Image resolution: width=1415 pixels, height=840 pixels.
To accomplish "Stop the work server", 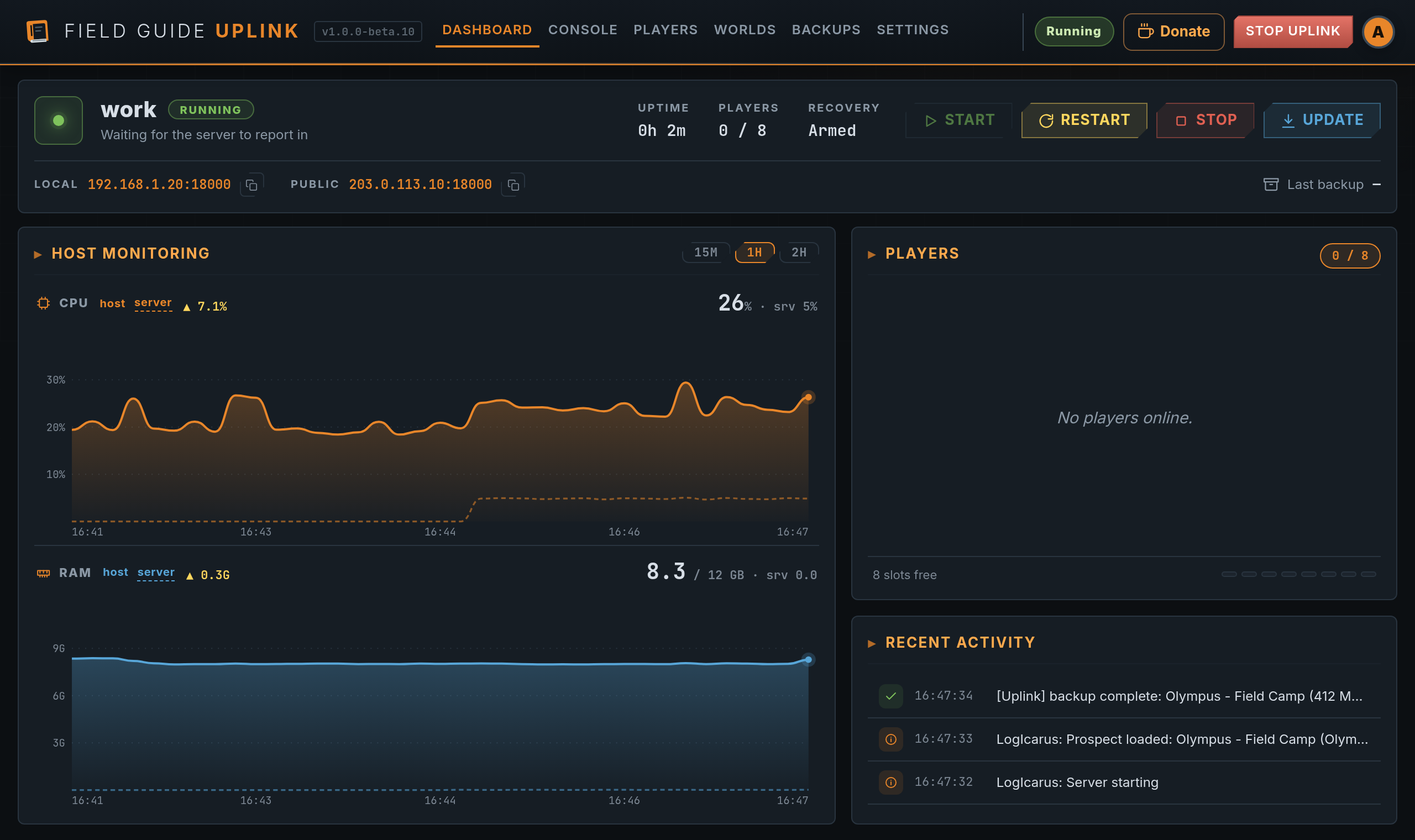I will (1205, 120).
